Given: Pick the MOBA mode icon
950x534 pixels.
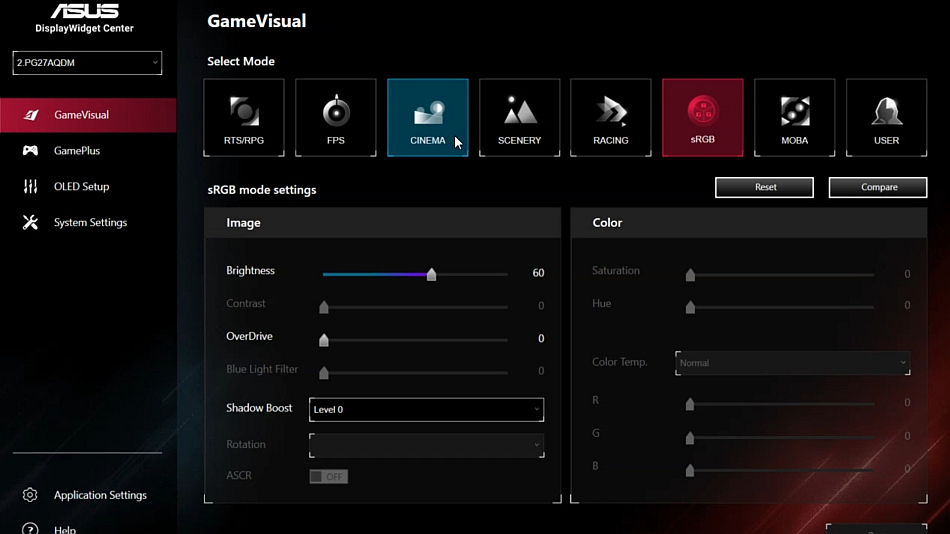Looking at the screenshot, I should point(794,117).
